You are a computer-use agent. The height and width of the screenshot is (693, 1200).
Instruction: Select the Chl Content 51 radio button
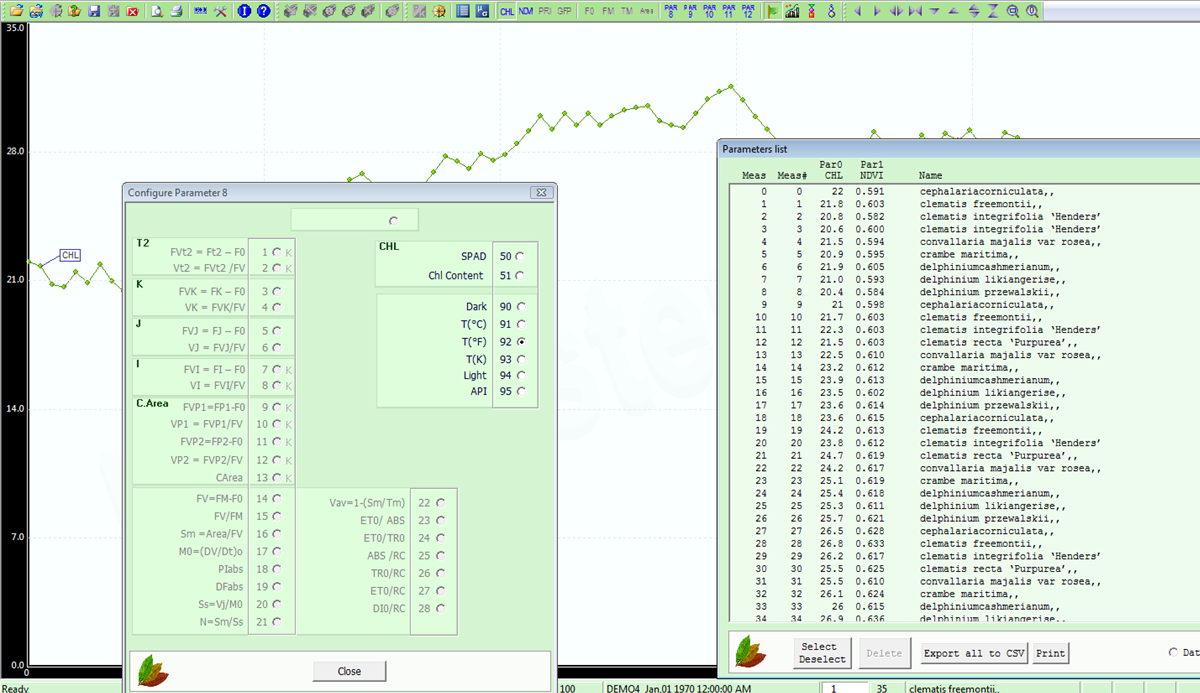click(520, 276)
